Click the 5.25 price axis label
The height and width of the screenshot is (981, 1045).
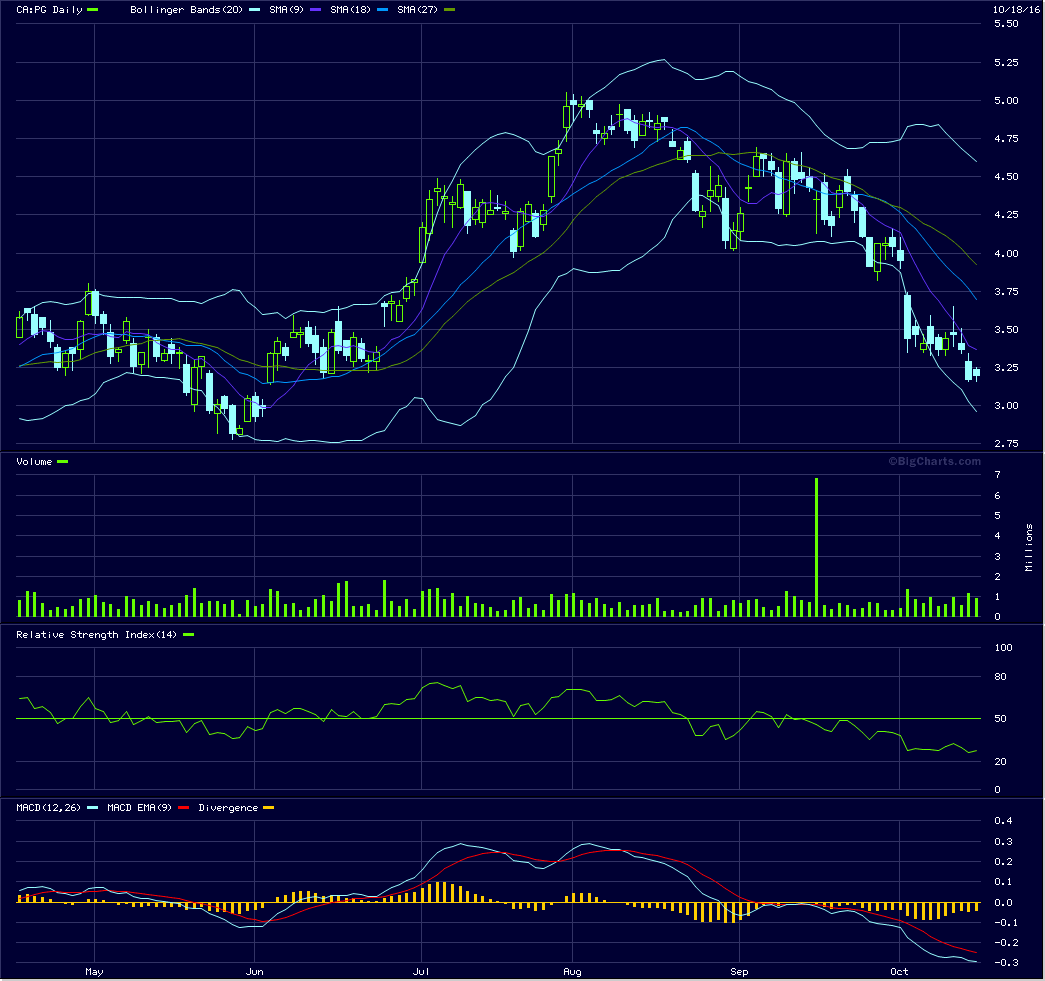(x=1006, y=63)
